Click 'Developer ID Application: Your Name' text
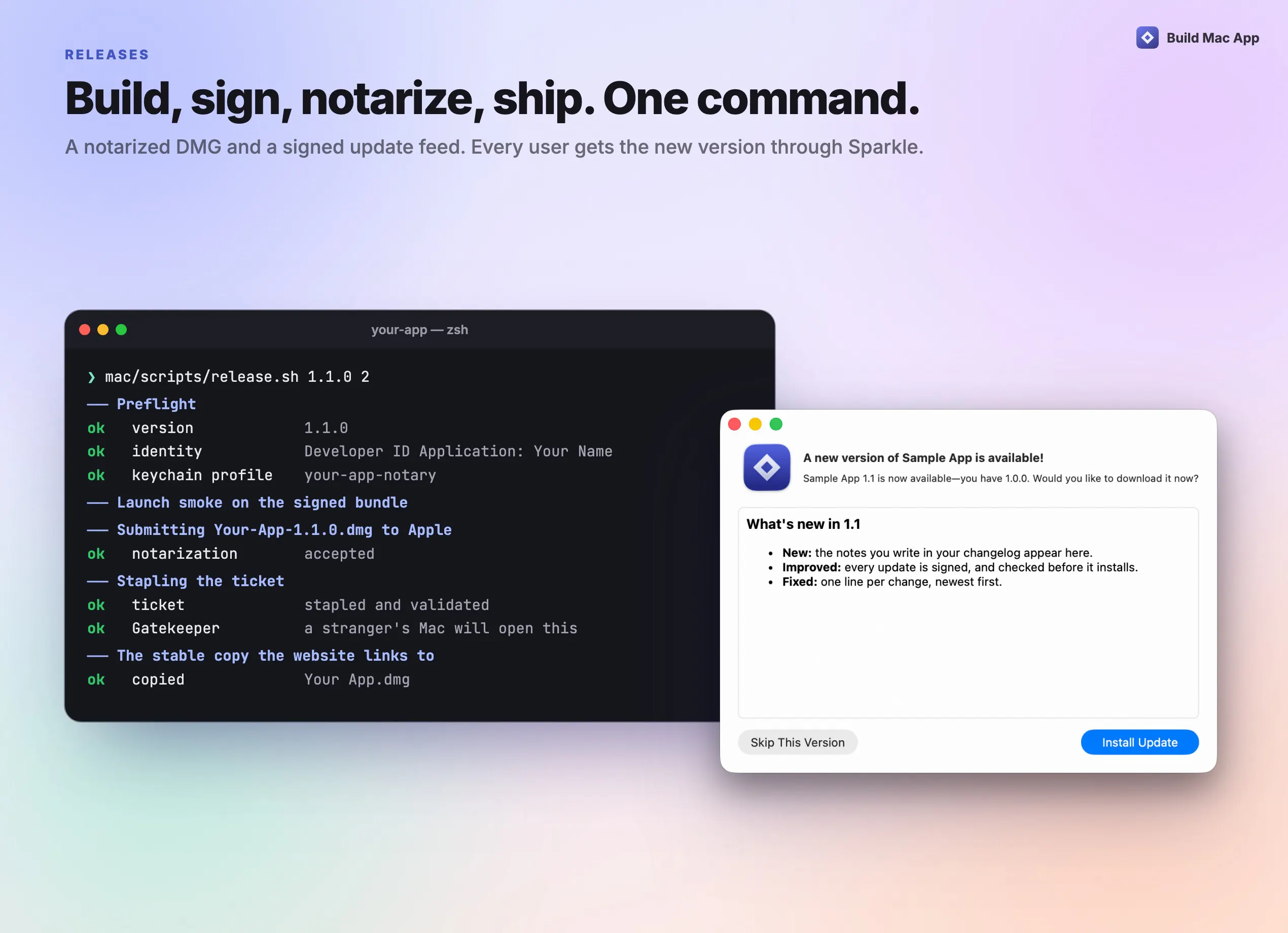Screen dimensions: 1288x933 458,451
